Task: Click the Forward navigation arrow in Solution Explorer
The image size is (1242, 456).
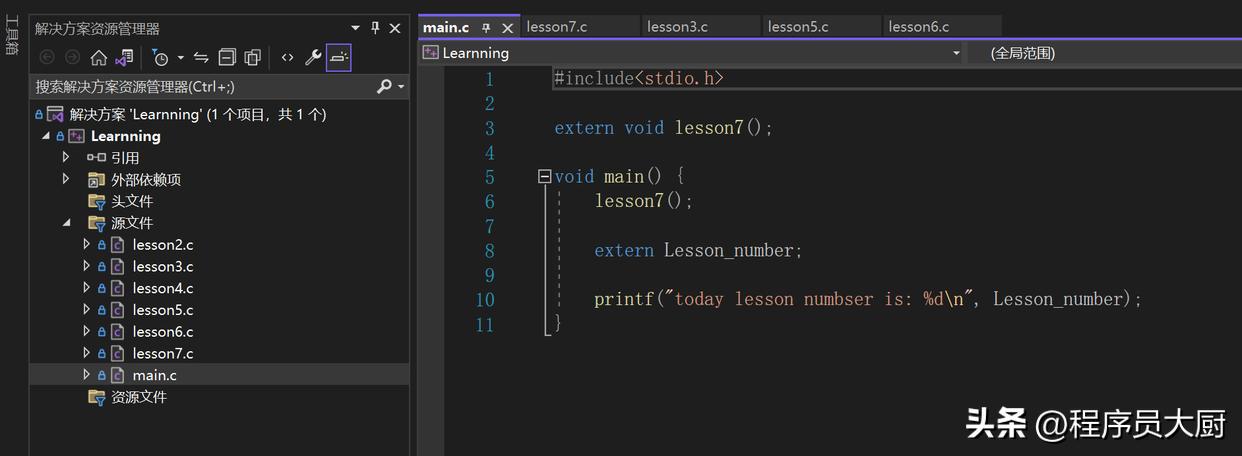Action: click(72, 58)
